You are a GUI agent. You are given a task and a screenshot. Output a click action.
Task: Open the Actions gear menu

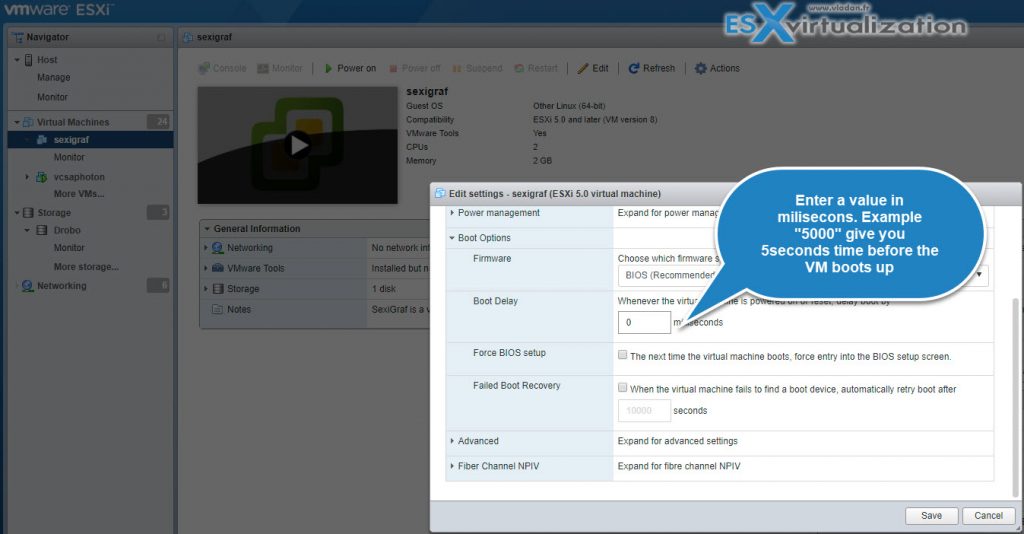pyautogui.click(x=701, y=69)
